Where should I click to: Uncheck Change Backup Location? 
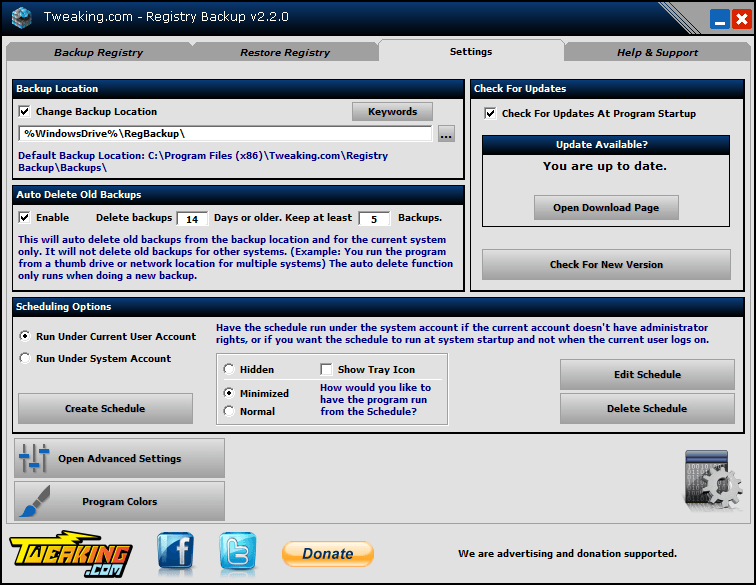25,111
